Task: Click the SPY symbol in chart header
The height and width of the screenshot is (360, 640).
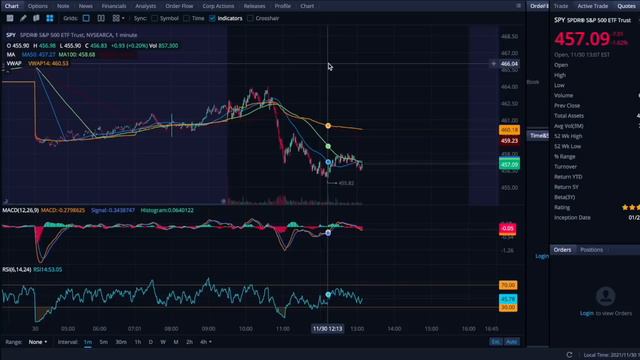Action: point(11,35)
